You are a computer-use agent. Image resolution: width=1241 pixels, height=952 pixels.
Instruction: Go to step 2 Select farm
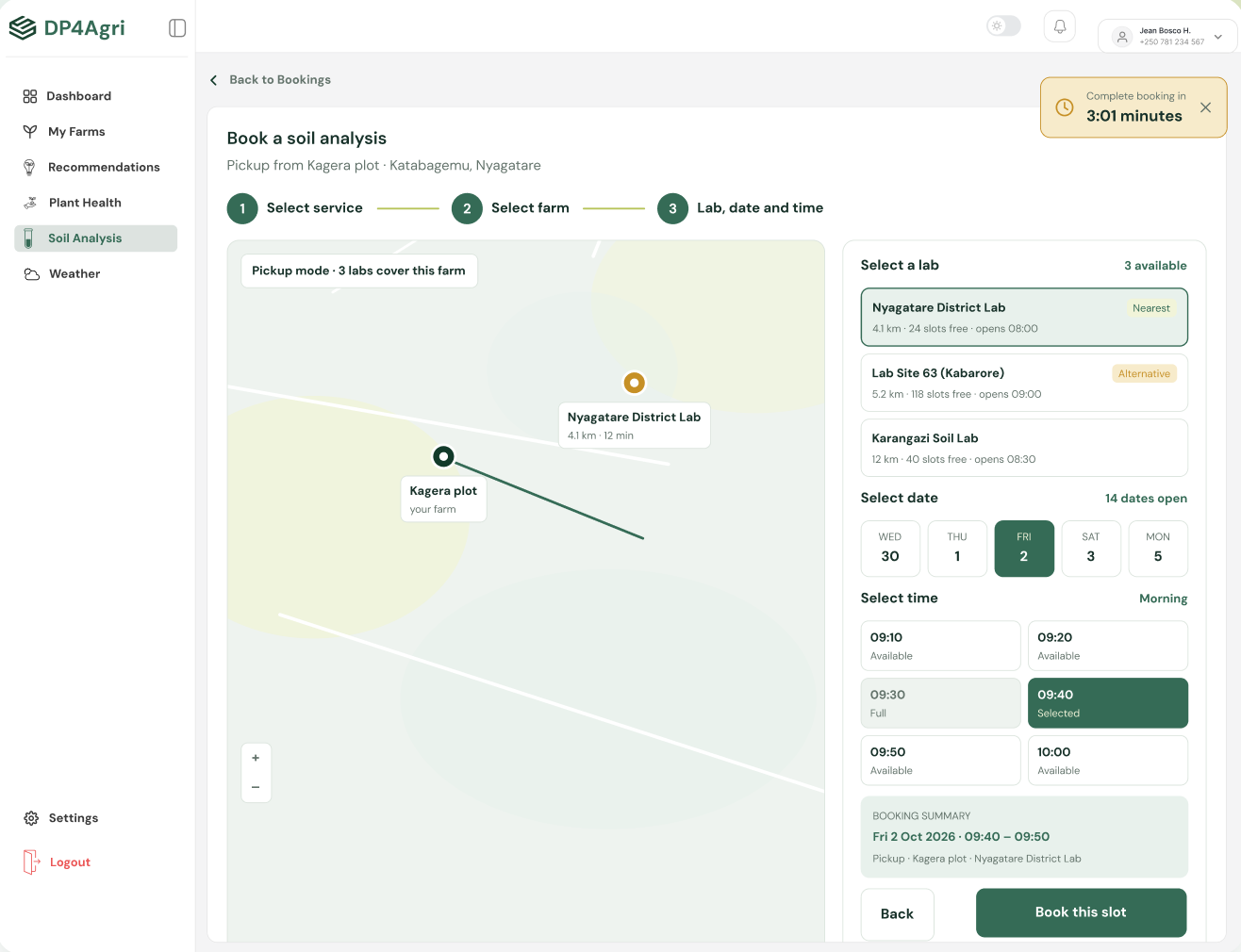coord(510,208)
